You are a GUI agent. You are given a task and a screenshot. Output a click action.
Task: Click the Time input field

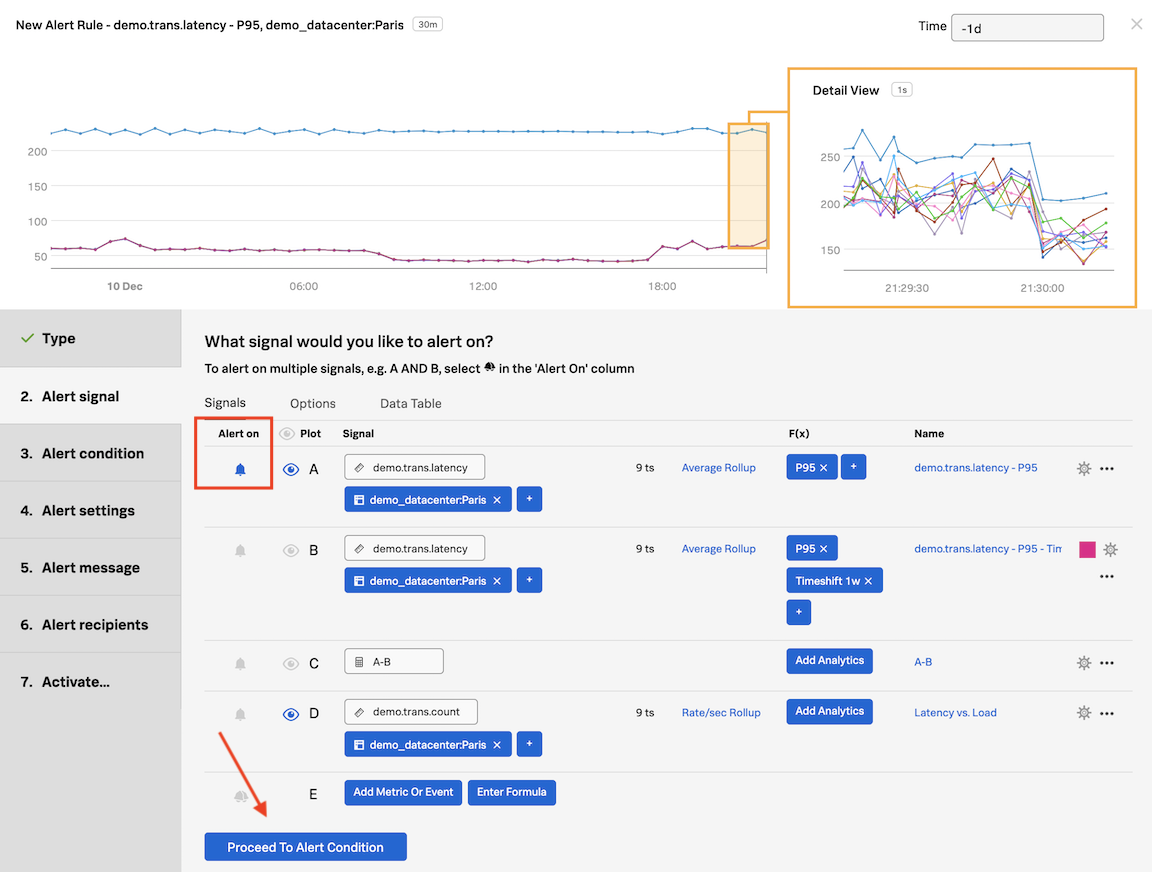click(x=1027, y=28)
